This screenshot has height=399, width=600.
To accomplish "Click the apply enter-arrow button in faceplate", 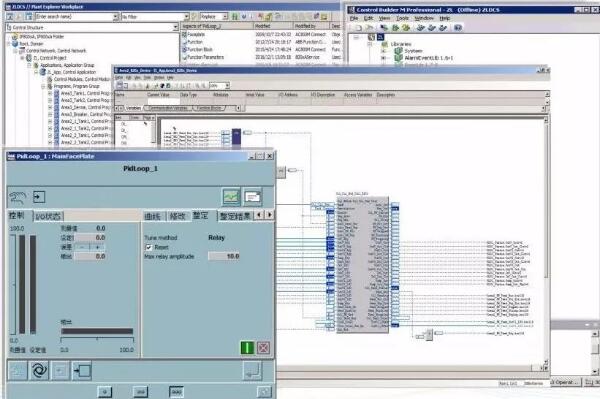I will click(x=253, y=370).
